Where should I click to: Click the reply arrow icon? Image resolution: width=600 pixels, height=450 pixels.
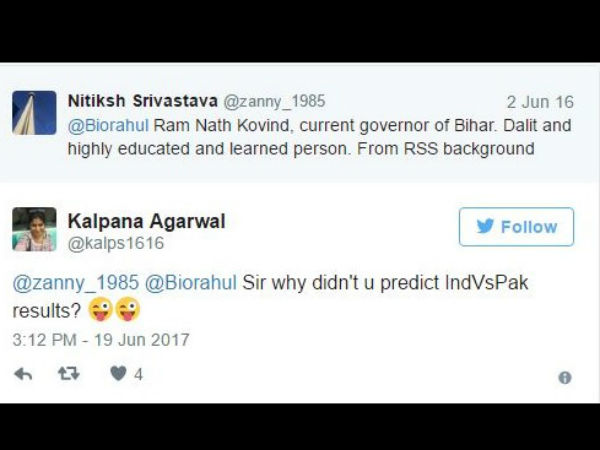(23, 374)
